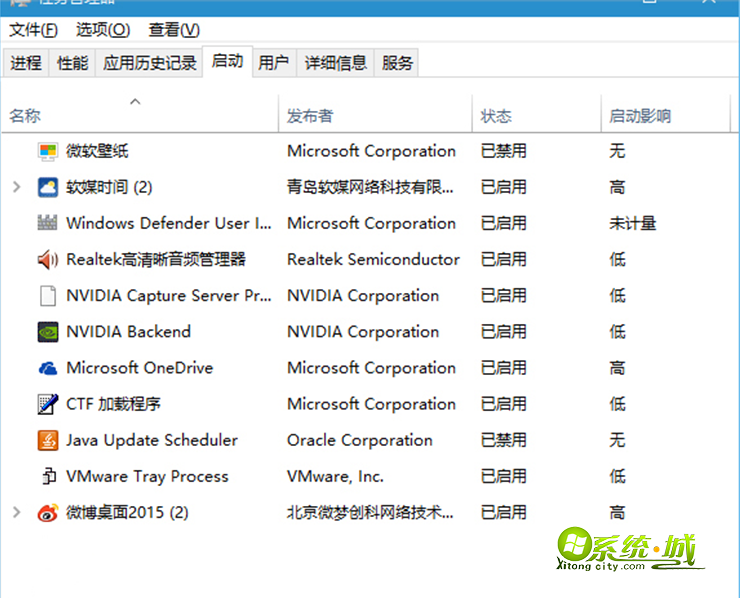The image size is (740, 598).
Task: Click the Windows Defender wall icon
Action: [x=48, y=223]
